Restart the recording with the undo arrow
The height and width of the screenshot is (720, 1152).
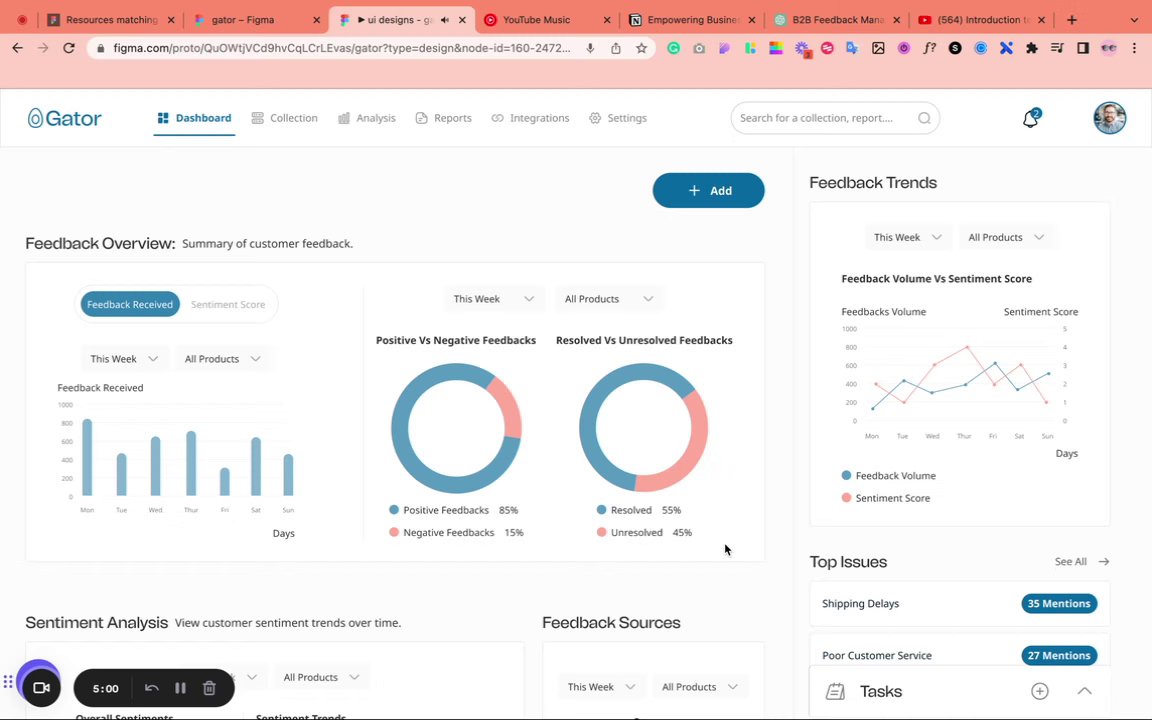tap(151, 688)
